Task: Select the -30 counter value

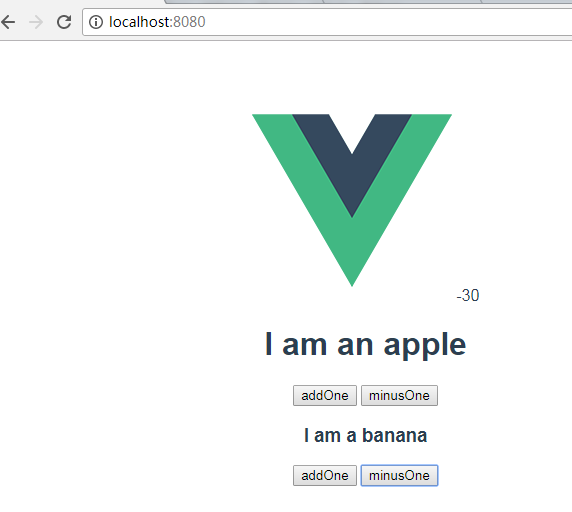Action: pos(468,295)
